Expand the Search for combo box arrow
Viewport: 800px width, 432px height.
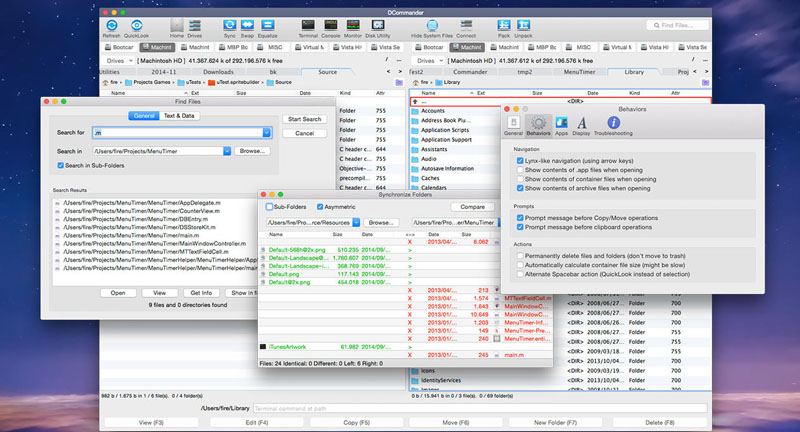pyautogui.click(x=267, y=132)
